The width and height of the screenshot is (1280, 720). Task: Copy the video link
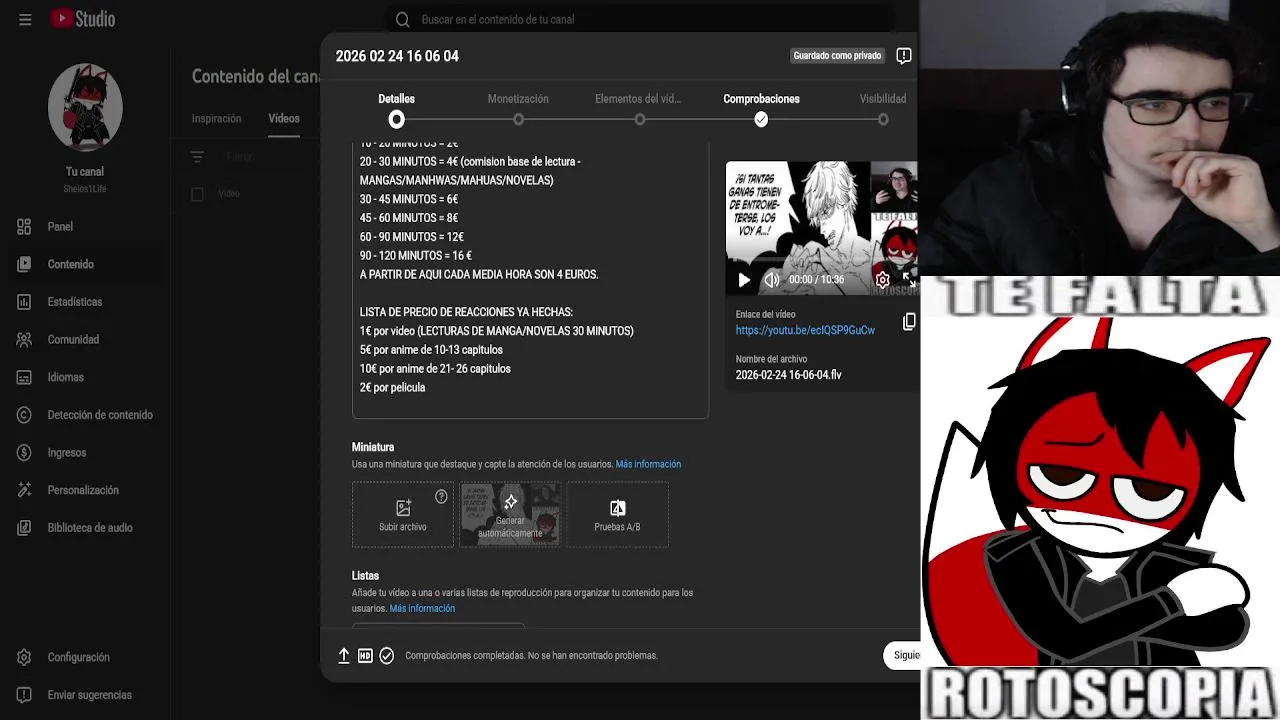(x=908, y=322)
